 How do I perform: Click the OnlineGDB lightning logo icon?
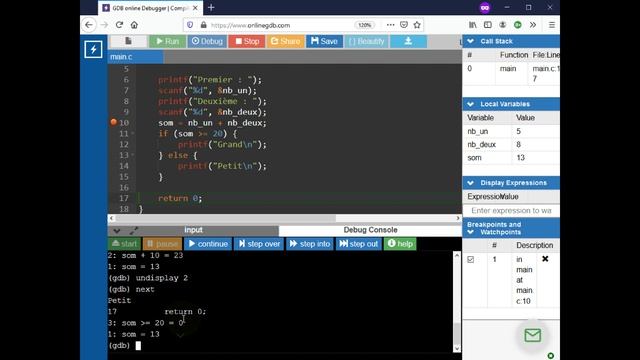93,49
